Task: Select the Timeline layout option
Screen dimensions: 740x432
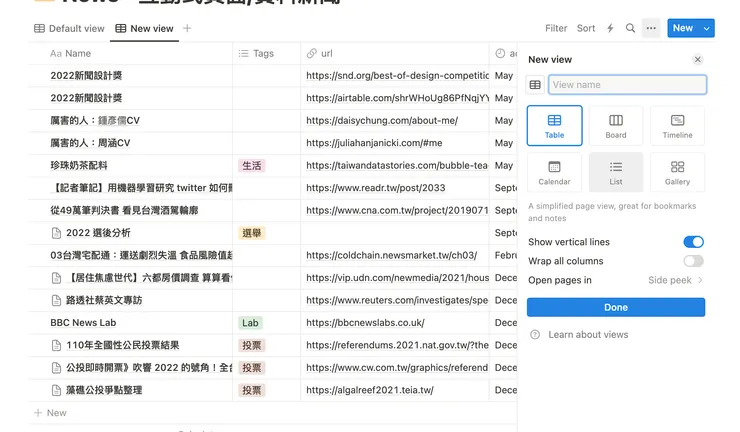Action: (677, 126)
